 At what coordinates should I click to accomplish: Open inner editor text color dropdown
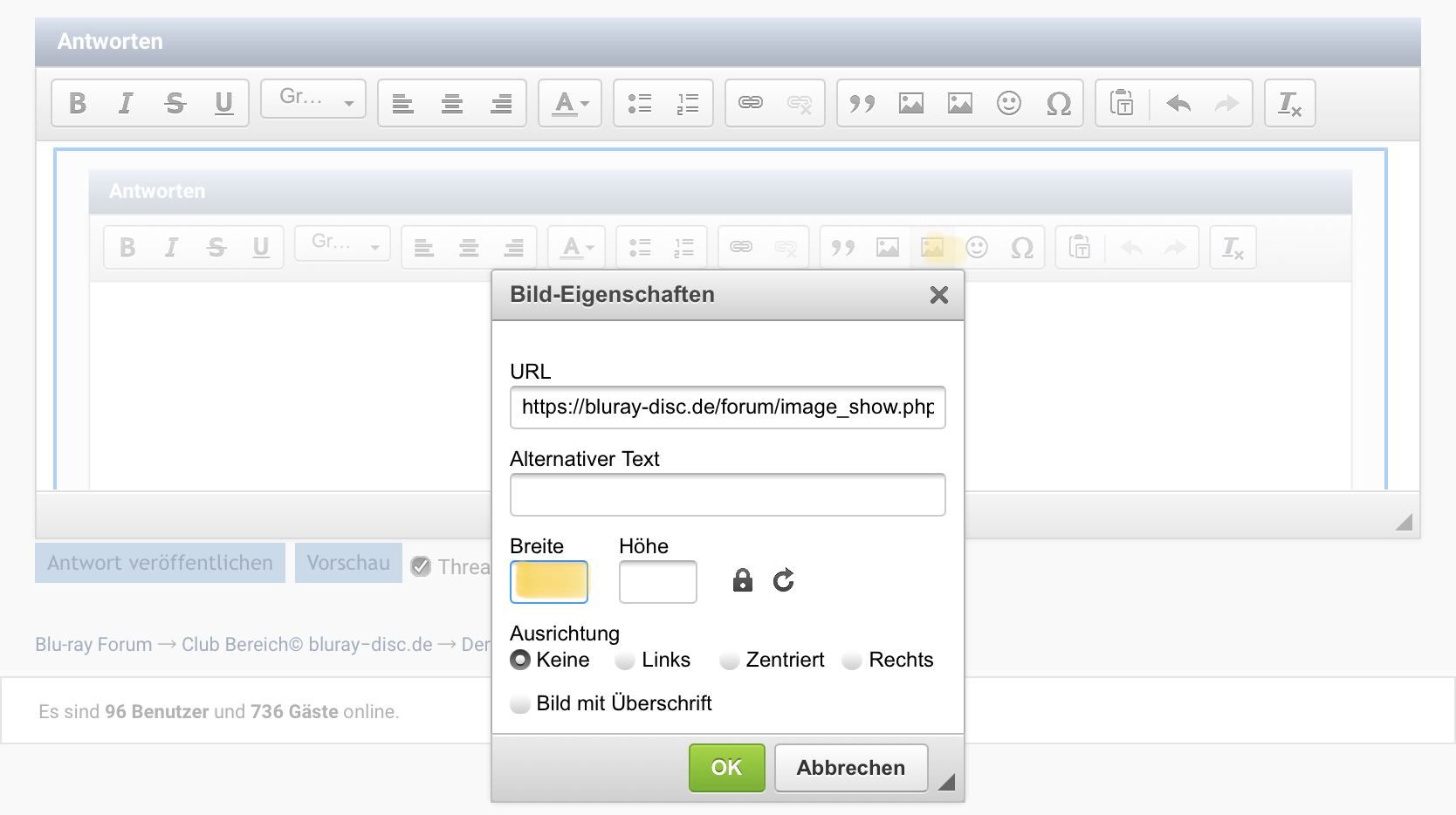[x=577, y=247]
